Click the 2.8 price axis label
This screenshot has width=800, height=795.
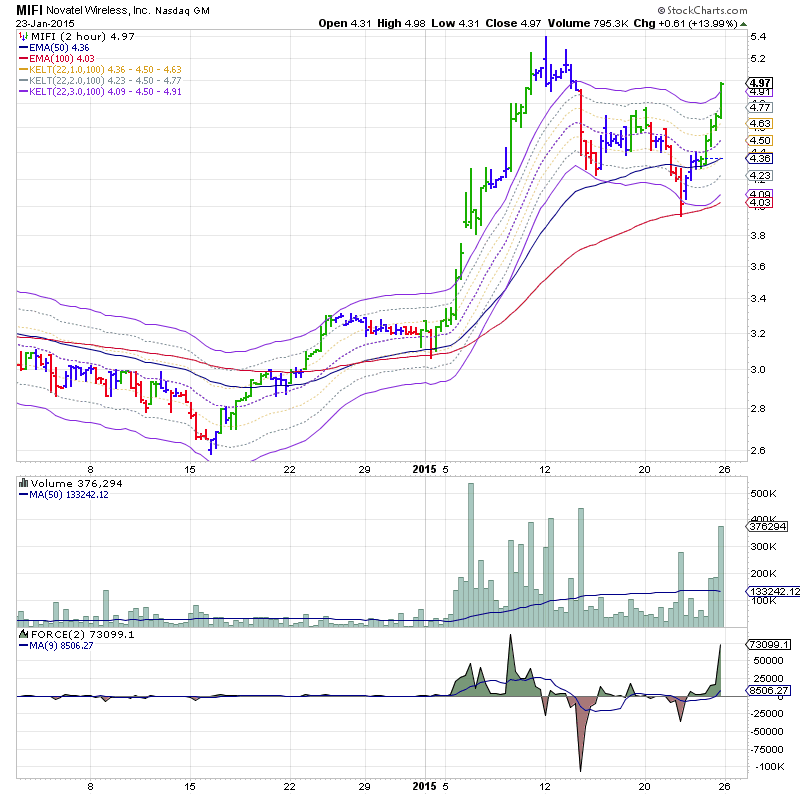758,409
